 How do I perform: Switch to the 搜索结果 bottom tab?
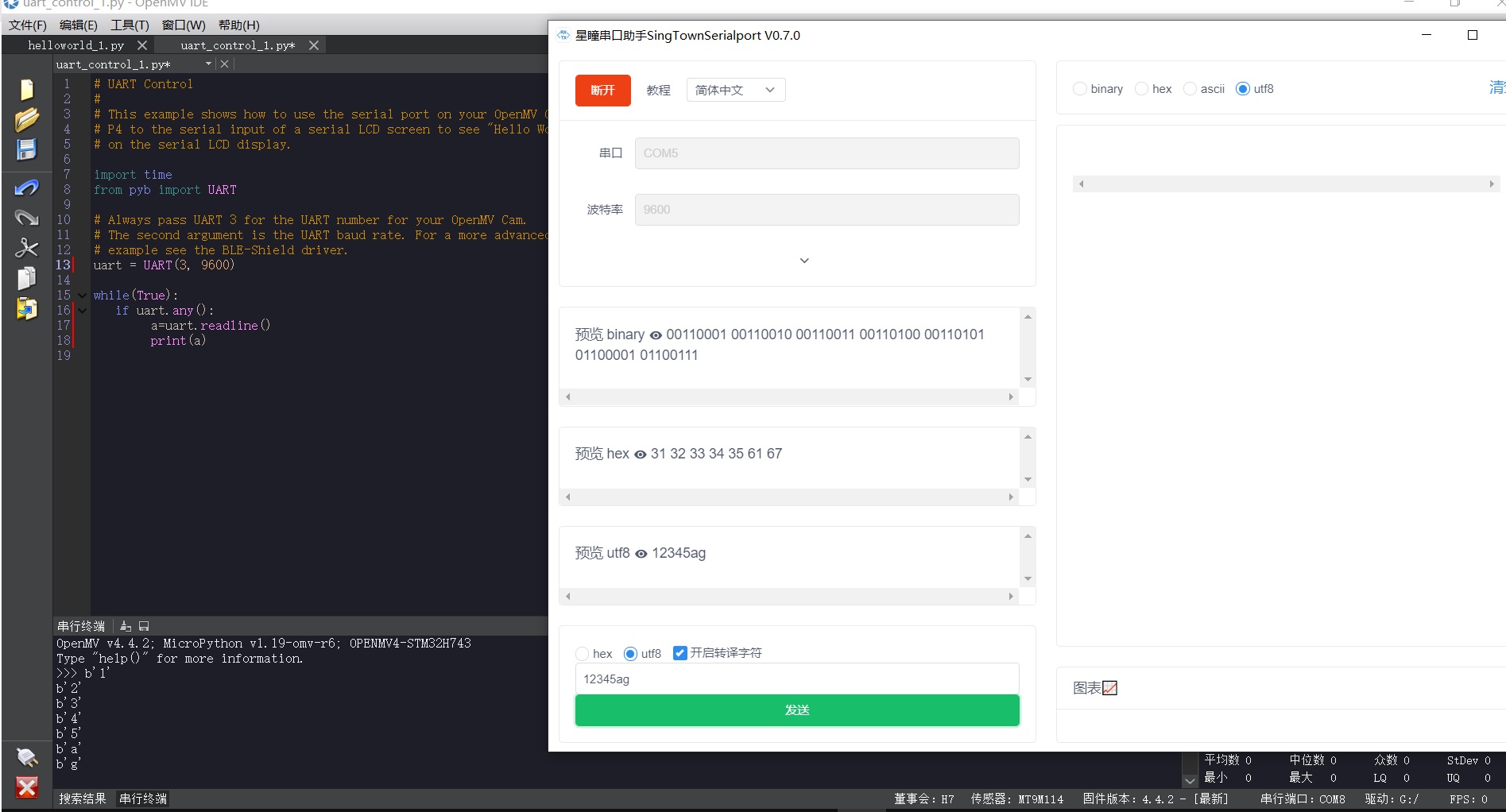(83, 798)
